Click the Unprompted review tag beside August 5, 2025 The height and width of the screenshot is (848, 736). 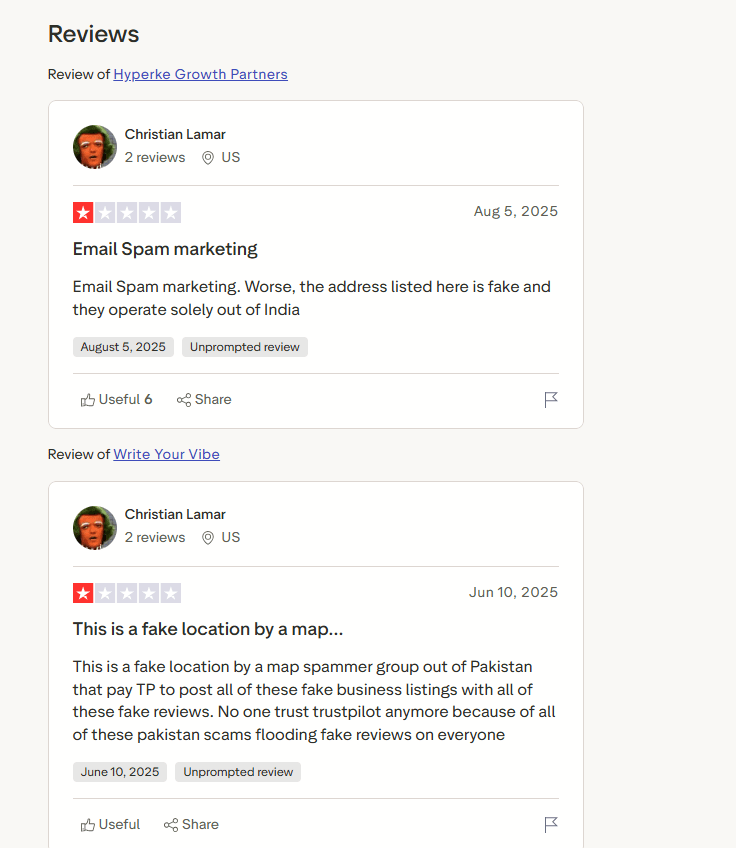click(245, 347)
